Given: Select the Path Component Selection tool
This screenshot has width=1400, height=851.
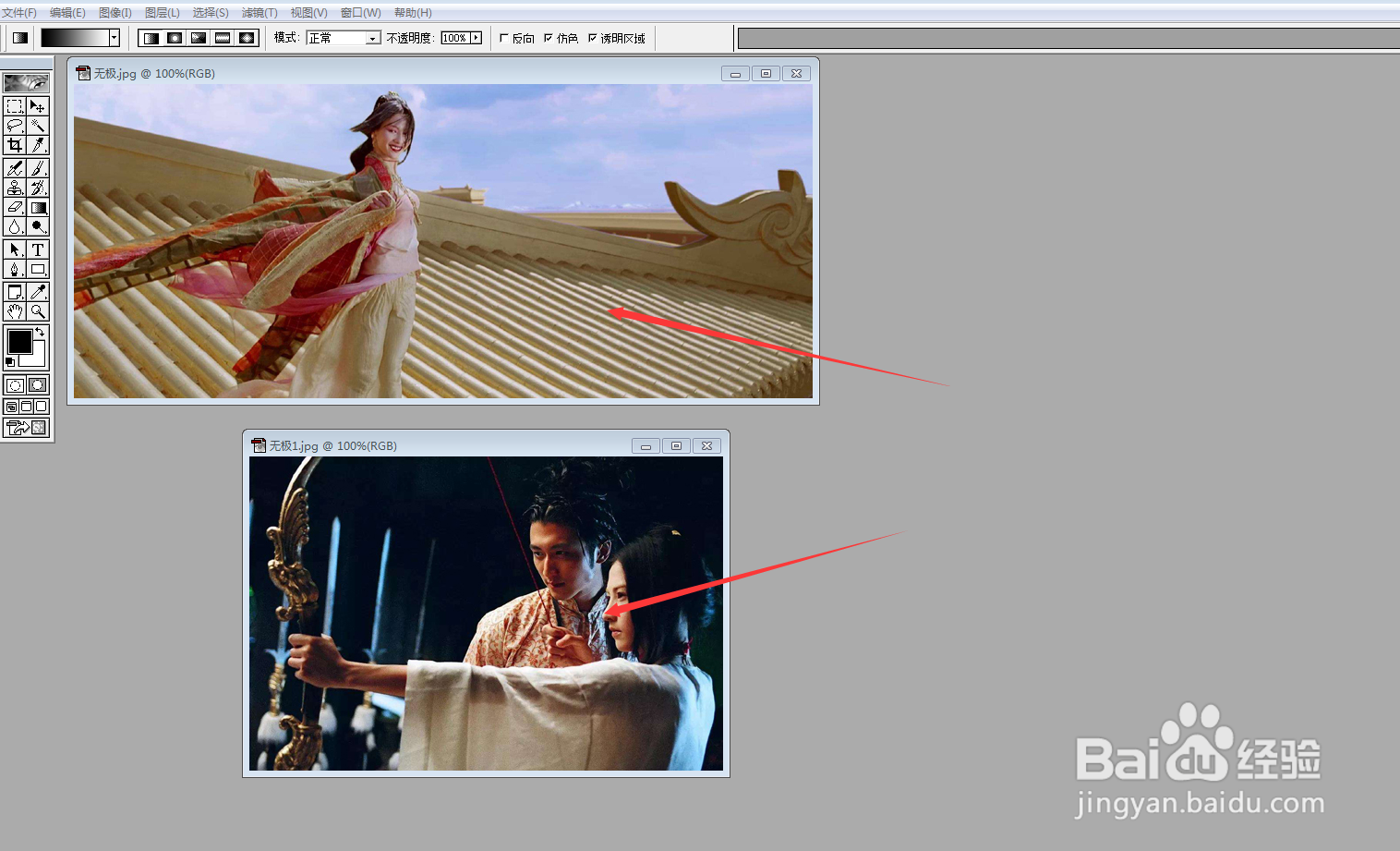Looking at the screenshot, I should click(15, 249).
